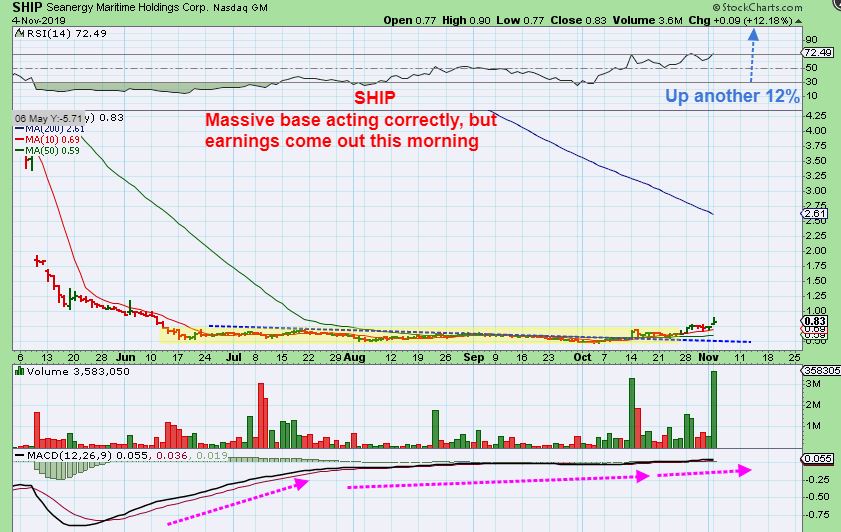
Task: Click the -0.25 MACD axis label
Action: 818,479
